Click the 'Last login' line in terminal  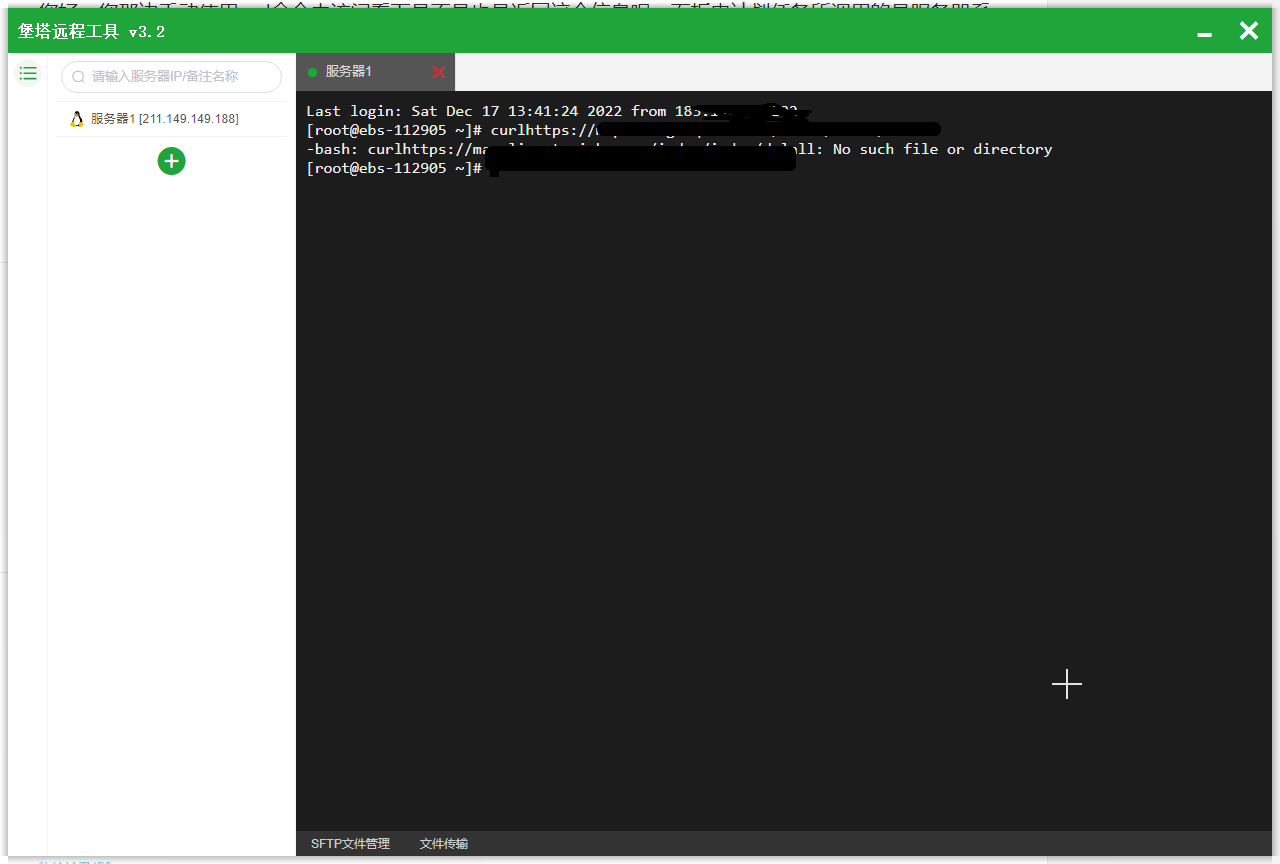[555, 111]
